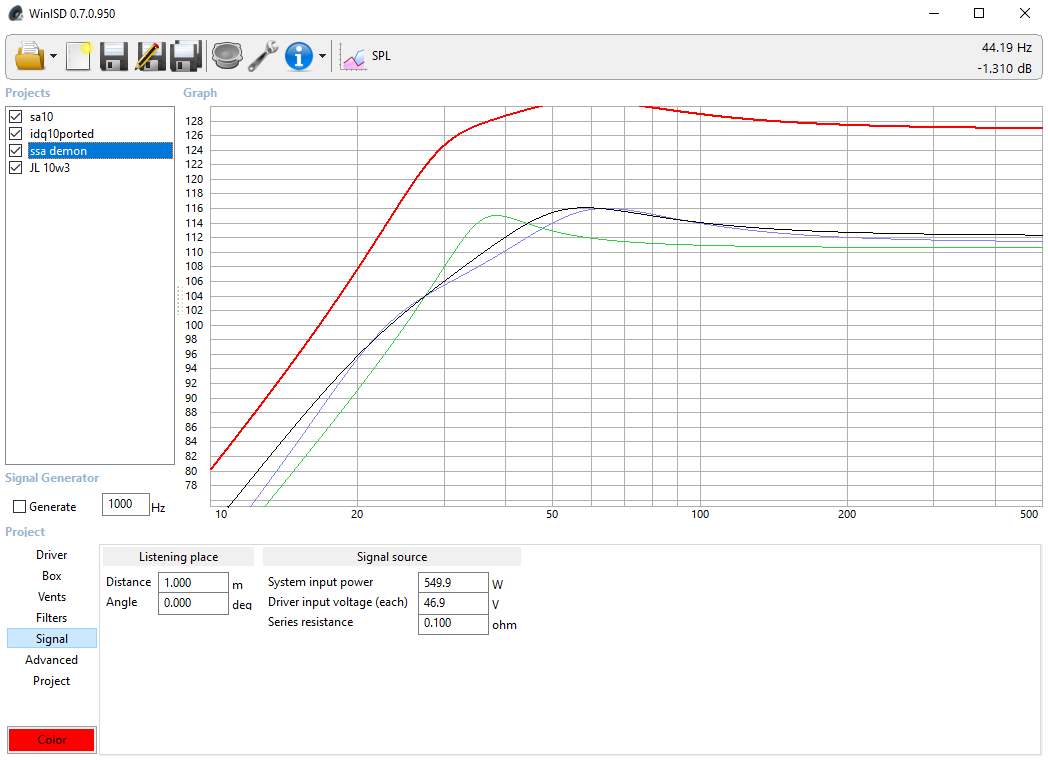Click the WinISD title bar app icon
1048x760 pixels.
[x=15, y=13]
